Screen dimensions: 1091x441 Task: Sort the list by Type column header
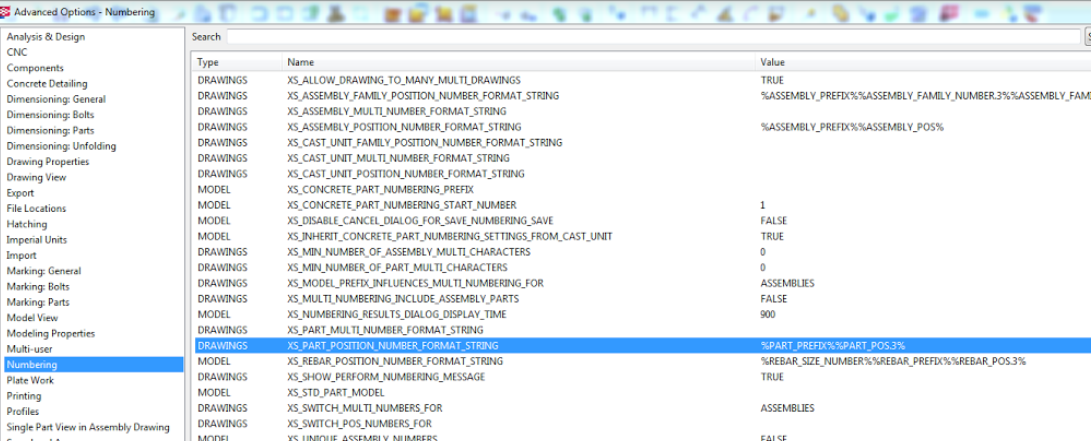tap(208, 62)
